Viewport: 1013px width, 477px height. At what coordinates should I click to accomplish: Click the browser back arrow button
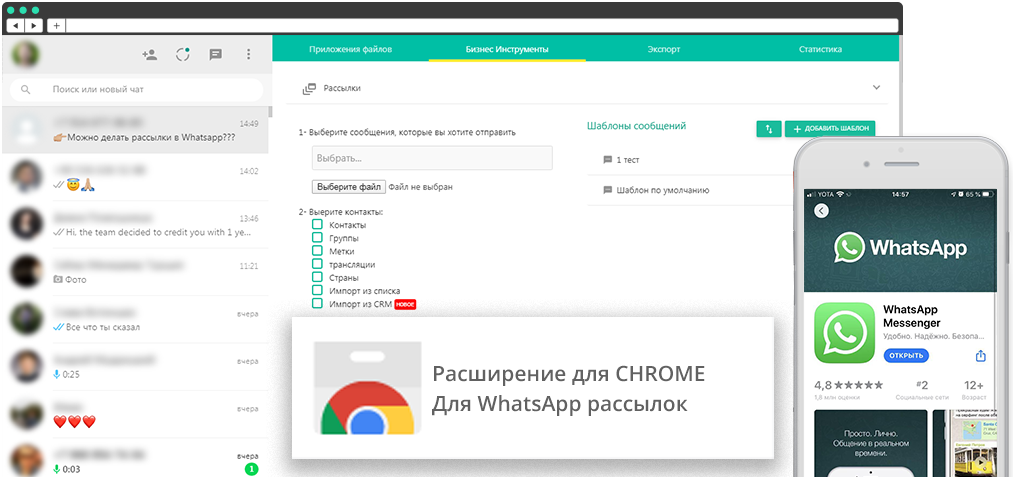click(16, 26)
